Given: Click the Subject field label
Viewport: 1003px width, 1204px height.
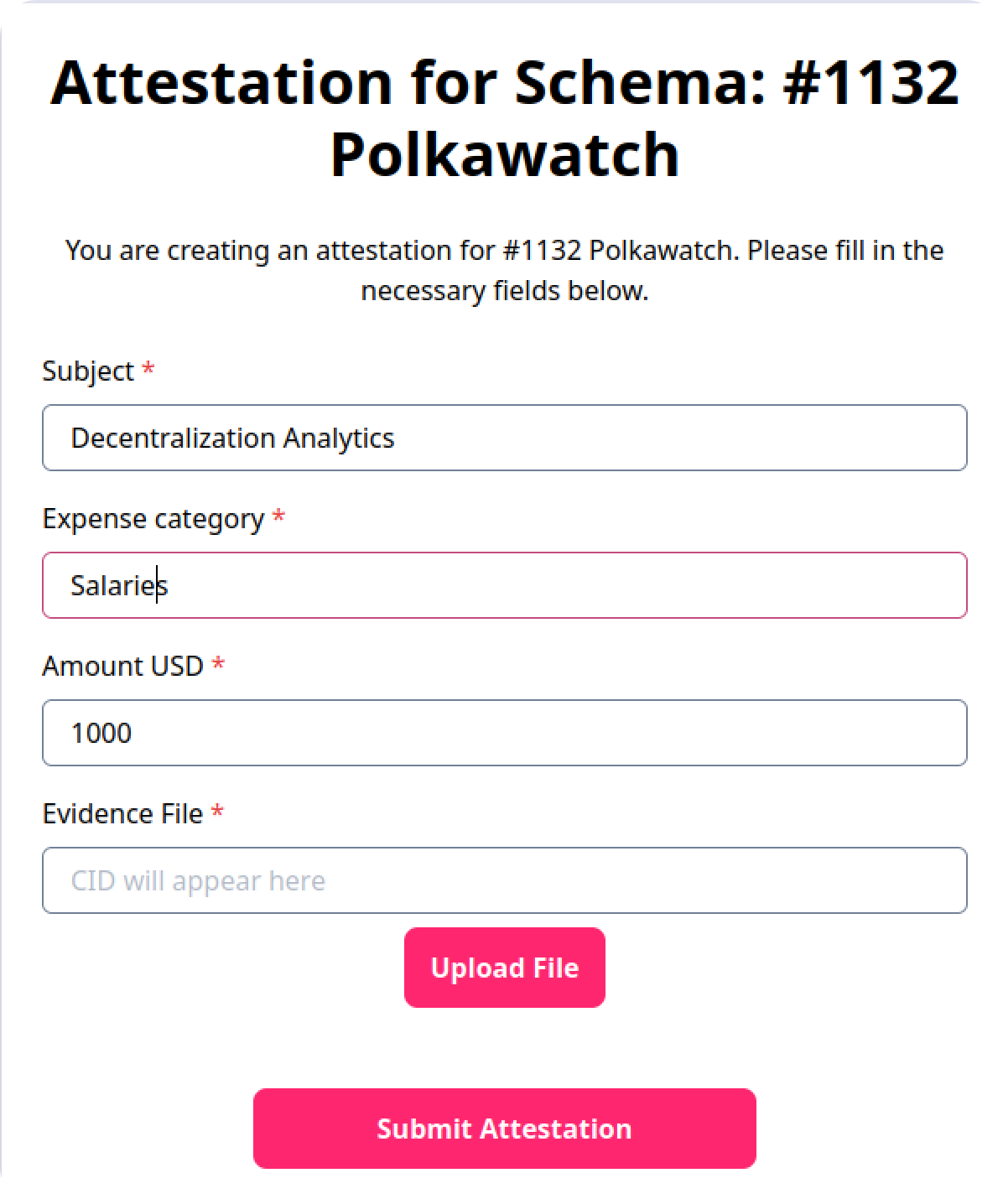Looking at the screenshot, I should click(88, 371).
